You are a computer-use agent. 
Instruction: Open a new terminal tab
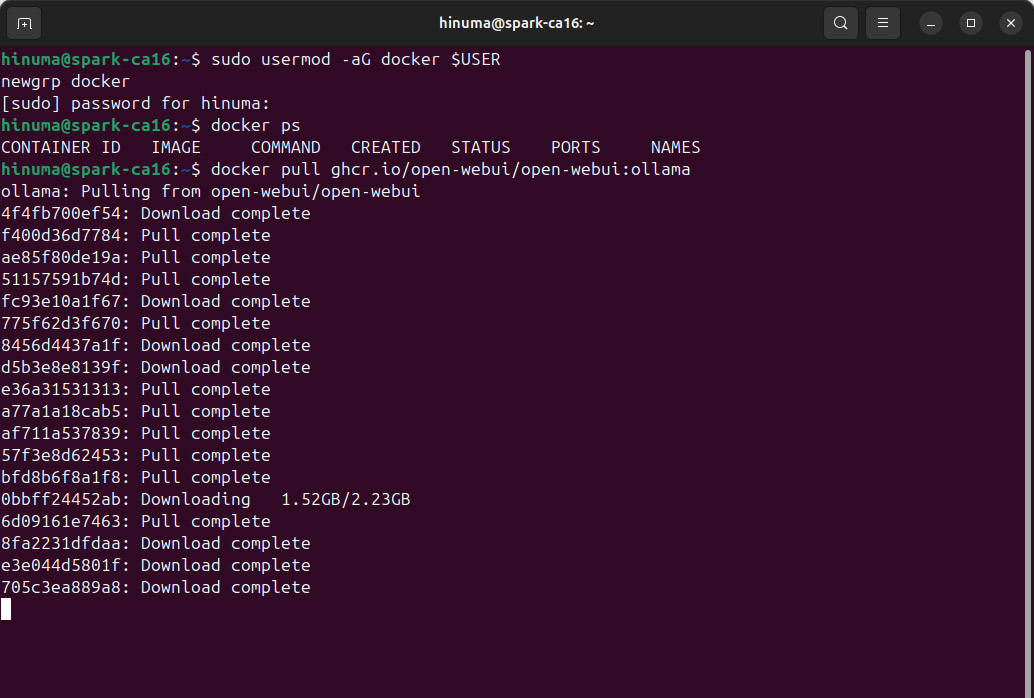tap(24, 24)
